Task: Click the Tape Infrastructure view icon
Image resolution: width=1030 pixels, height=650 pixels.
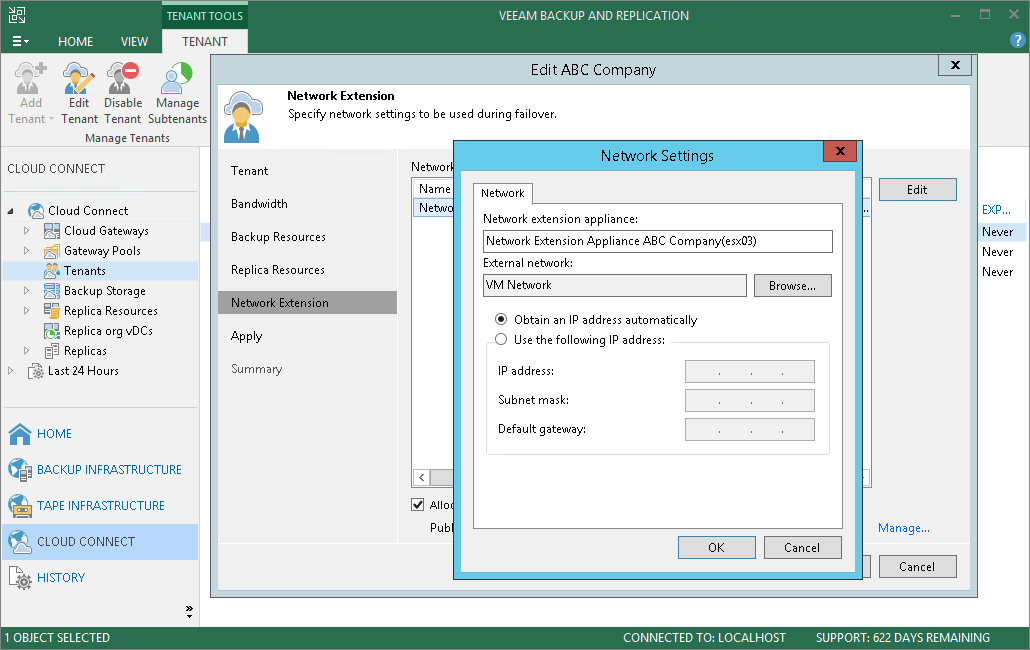Action: pos(20,506)
